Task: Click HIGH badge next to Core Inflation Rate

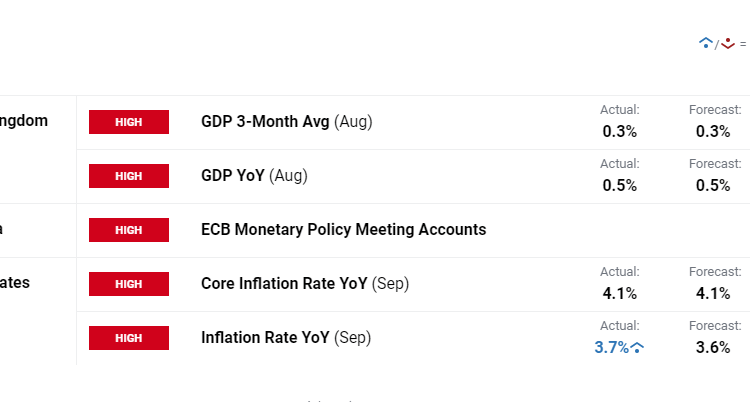Action: coord(129,284)
